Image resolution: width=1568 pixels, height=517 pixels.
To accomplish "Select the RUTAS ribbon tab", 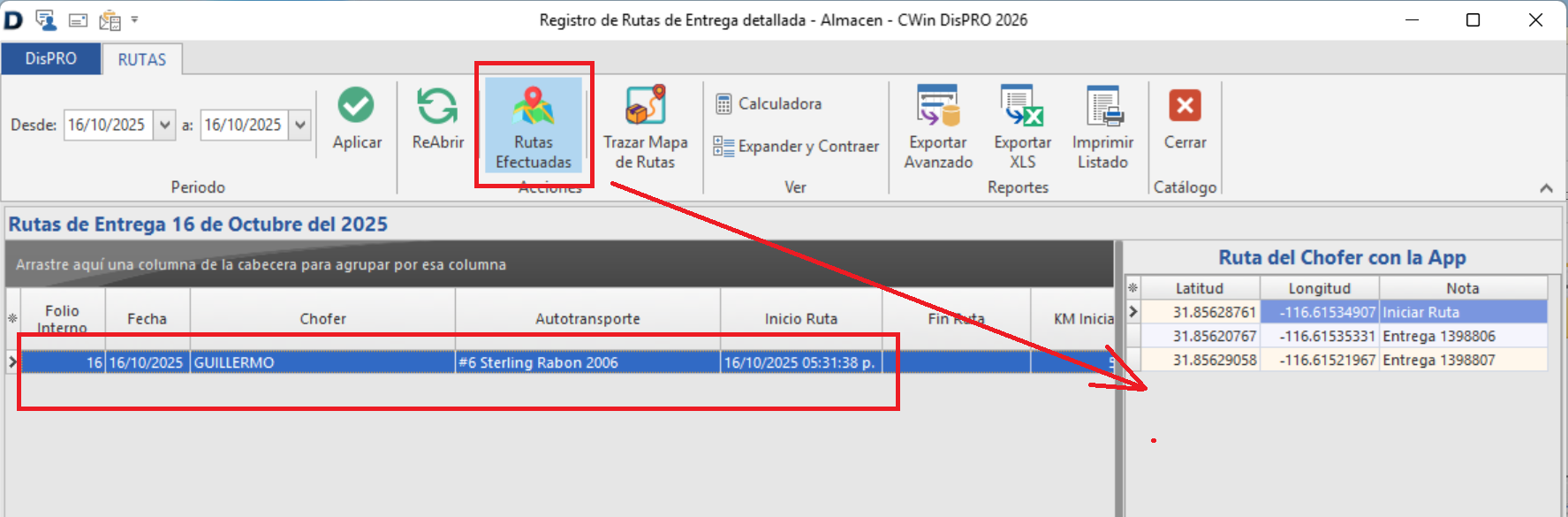I will [142, 59].
